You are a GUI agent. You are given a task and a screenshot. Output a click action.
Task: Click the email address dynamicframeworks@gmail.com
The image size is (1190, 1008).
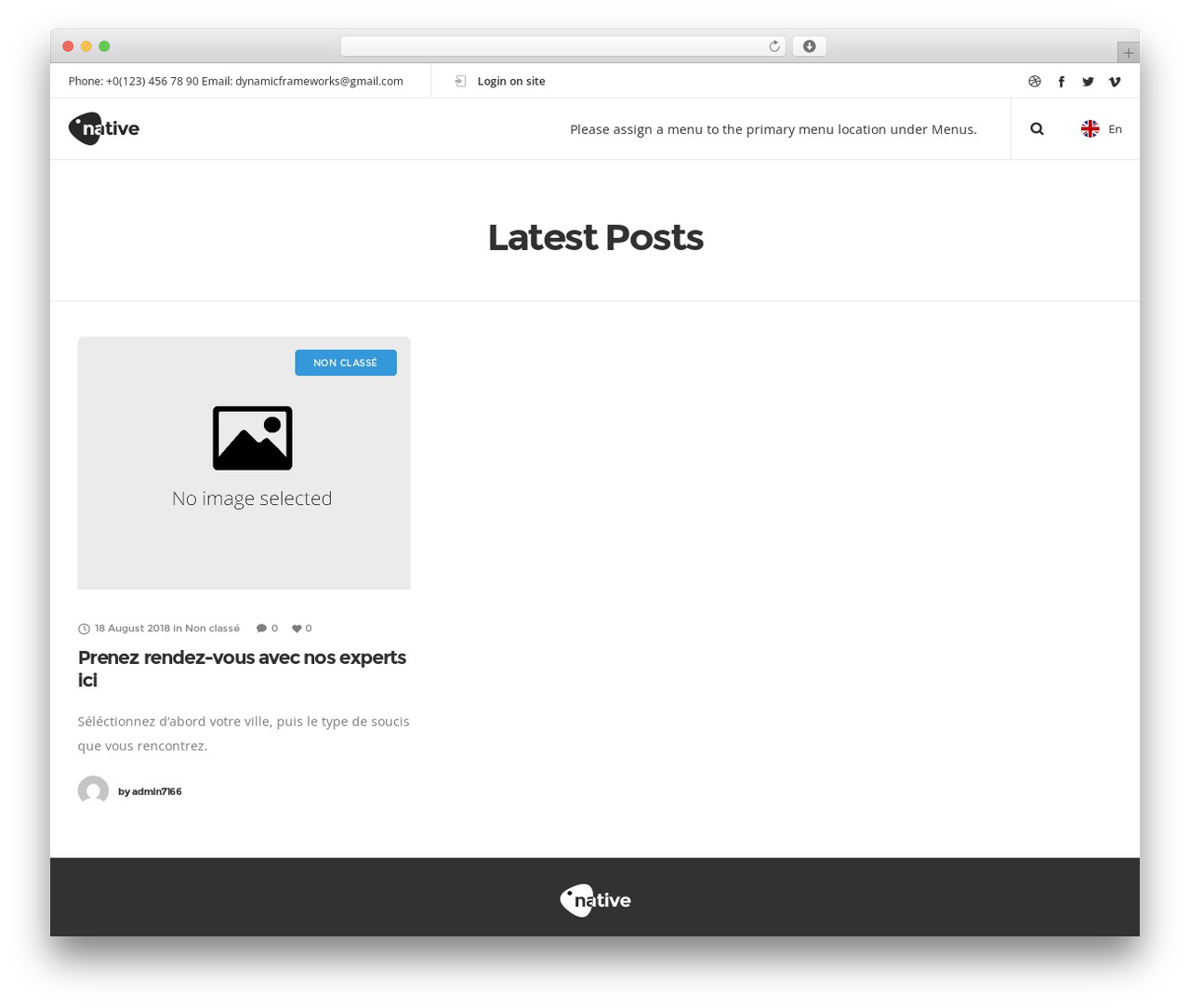(x=319, y=82)
